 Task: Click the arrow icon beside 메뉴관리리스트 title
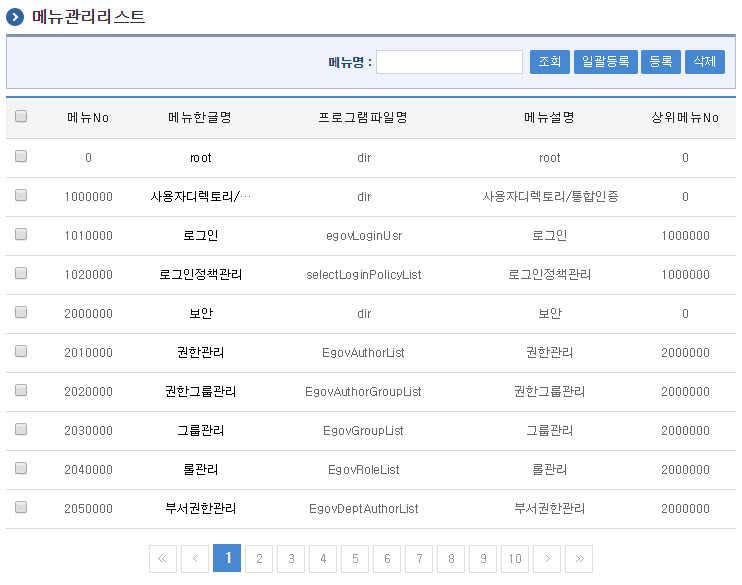click(16, 17)
